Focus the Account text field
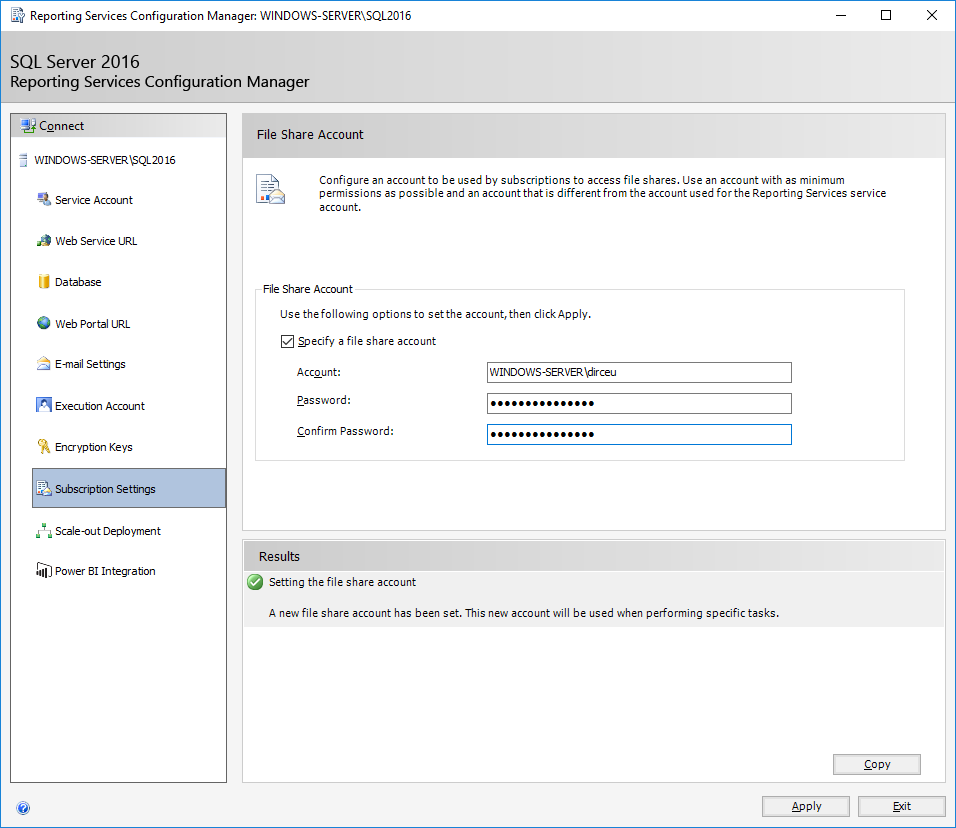The width and height of the screenshot is (956, 828). coord(639,373)
